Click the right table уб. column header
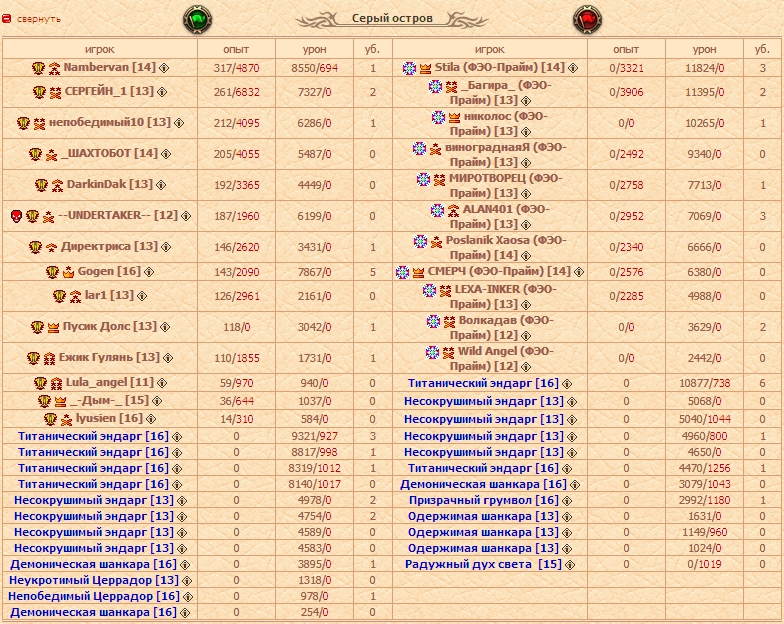The width and height of the screenshot is (784, 624). pyautogui.click(x=762, y=49)
